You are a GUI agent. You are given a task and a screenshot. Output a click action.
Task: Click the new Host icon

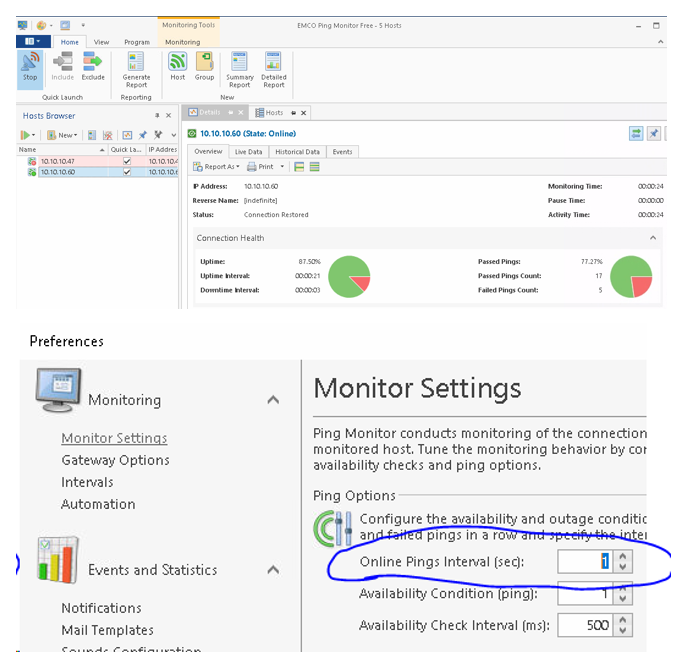click(x=177, y=65)
